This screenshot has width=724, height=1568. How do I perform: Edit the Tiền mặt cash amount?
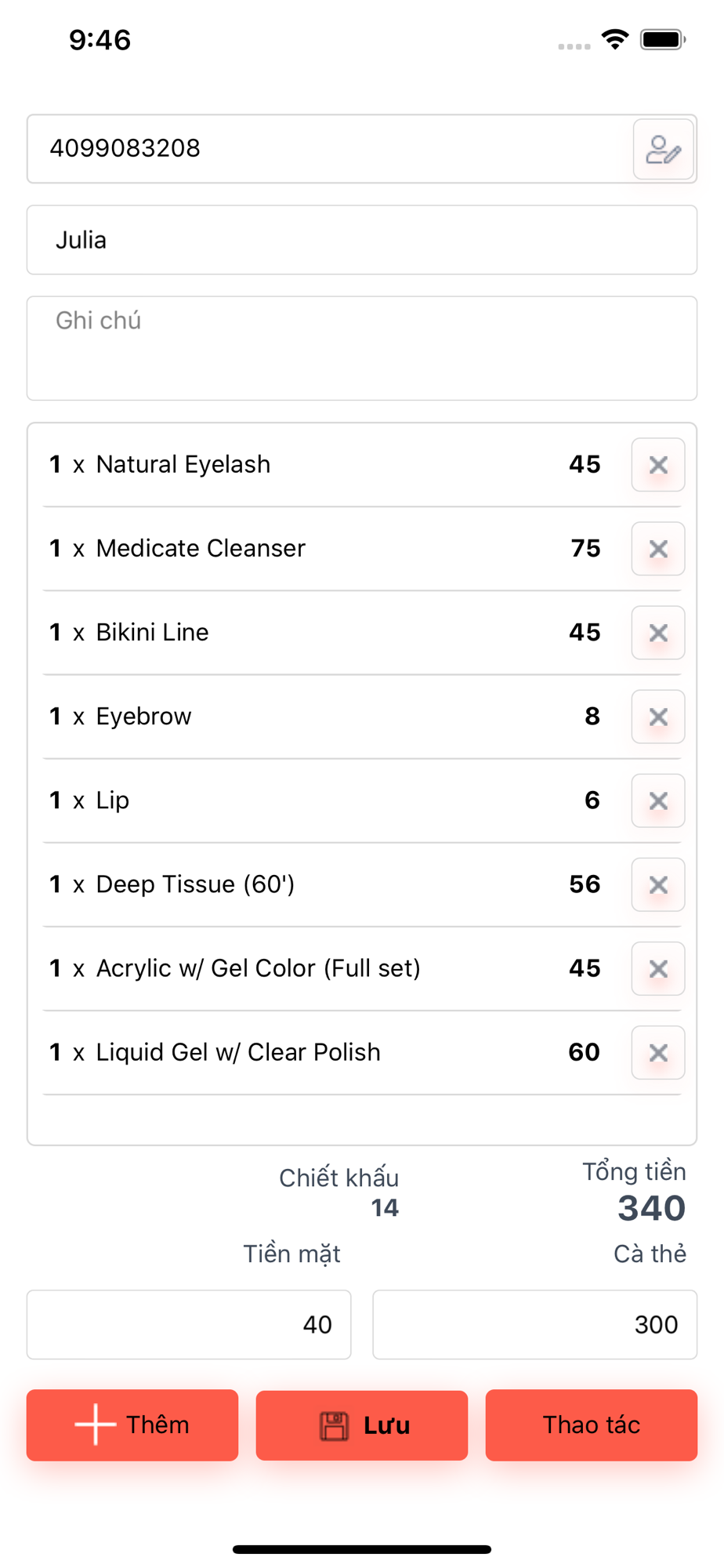tap(189, 1324)
